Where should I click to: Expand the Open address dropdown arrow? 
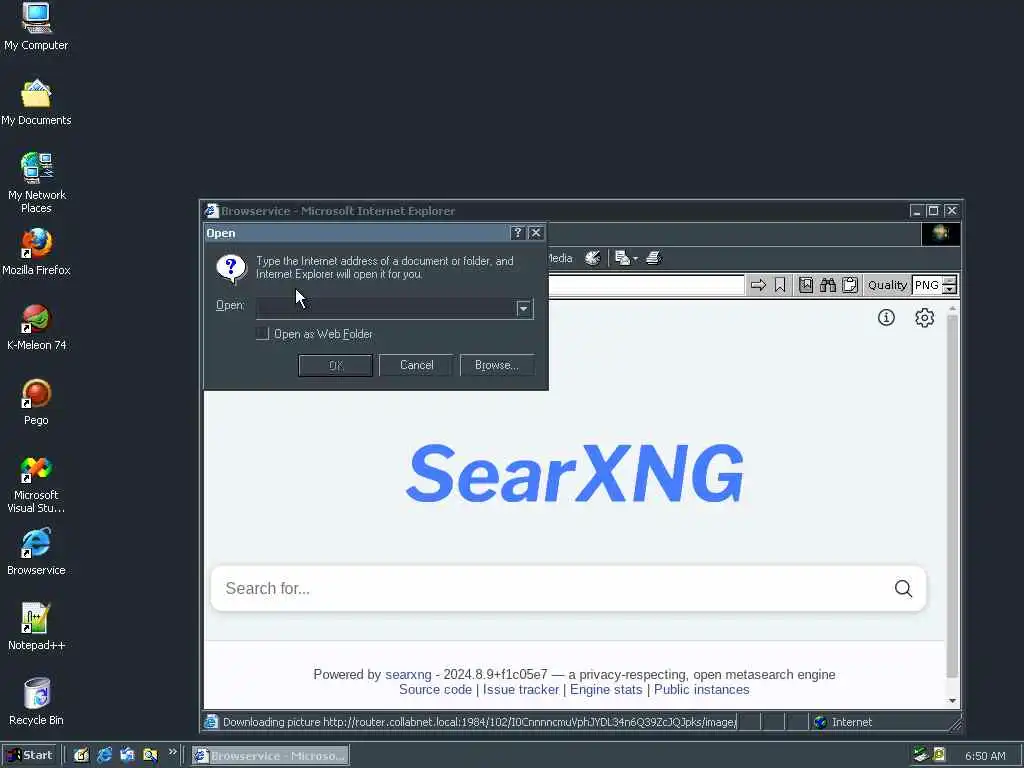[523, 308]
